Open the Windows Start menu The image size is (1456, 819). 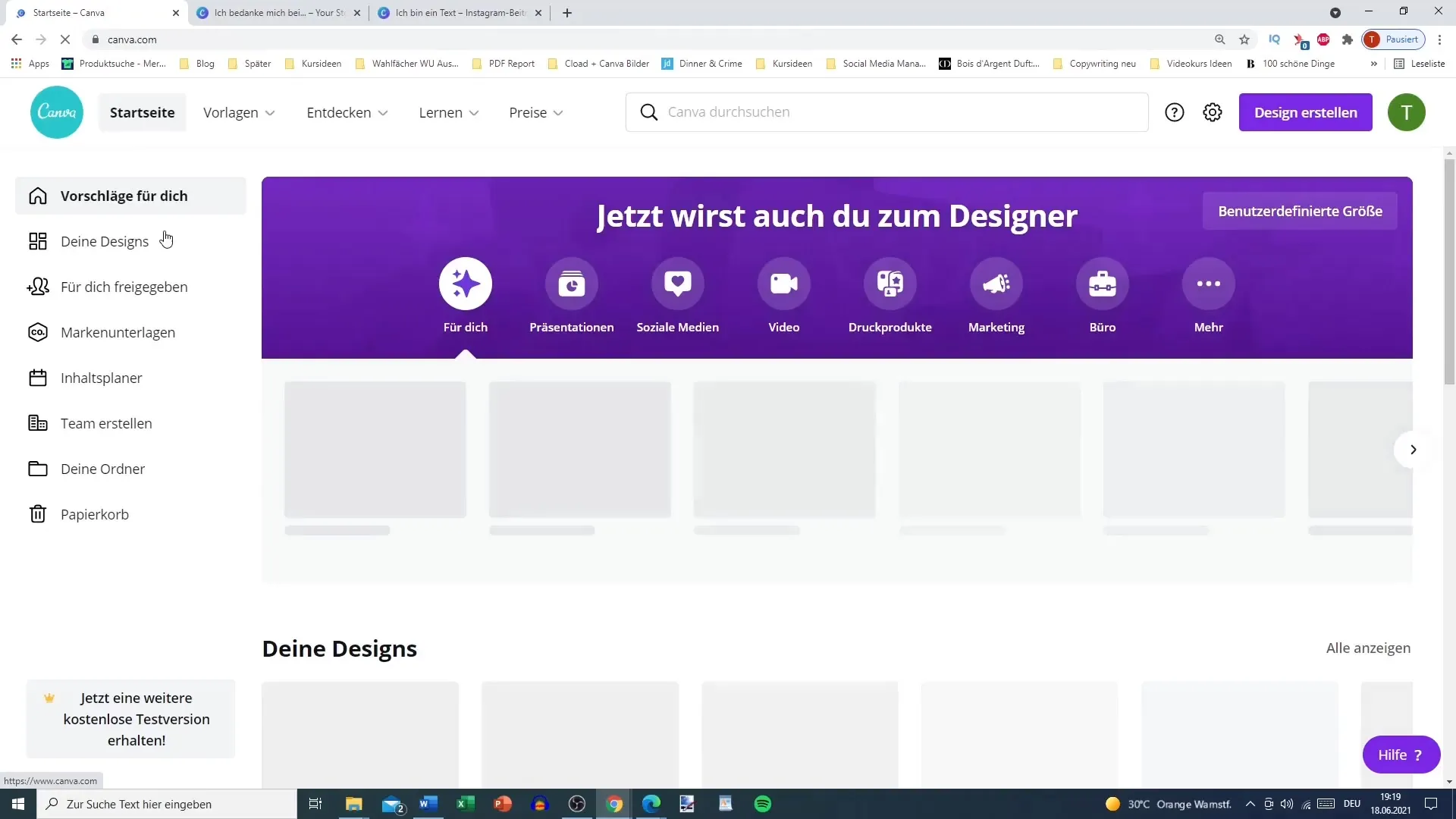point(18,804)
